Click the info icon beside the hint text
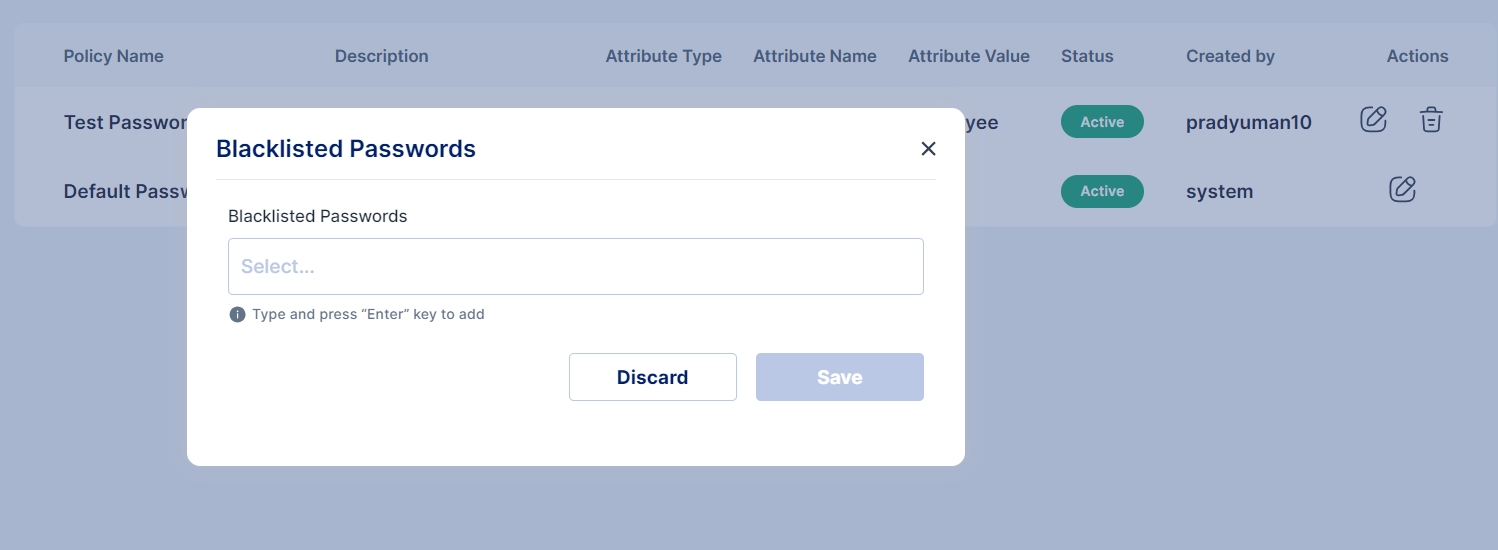1498x550 pixels. [237, 315]
